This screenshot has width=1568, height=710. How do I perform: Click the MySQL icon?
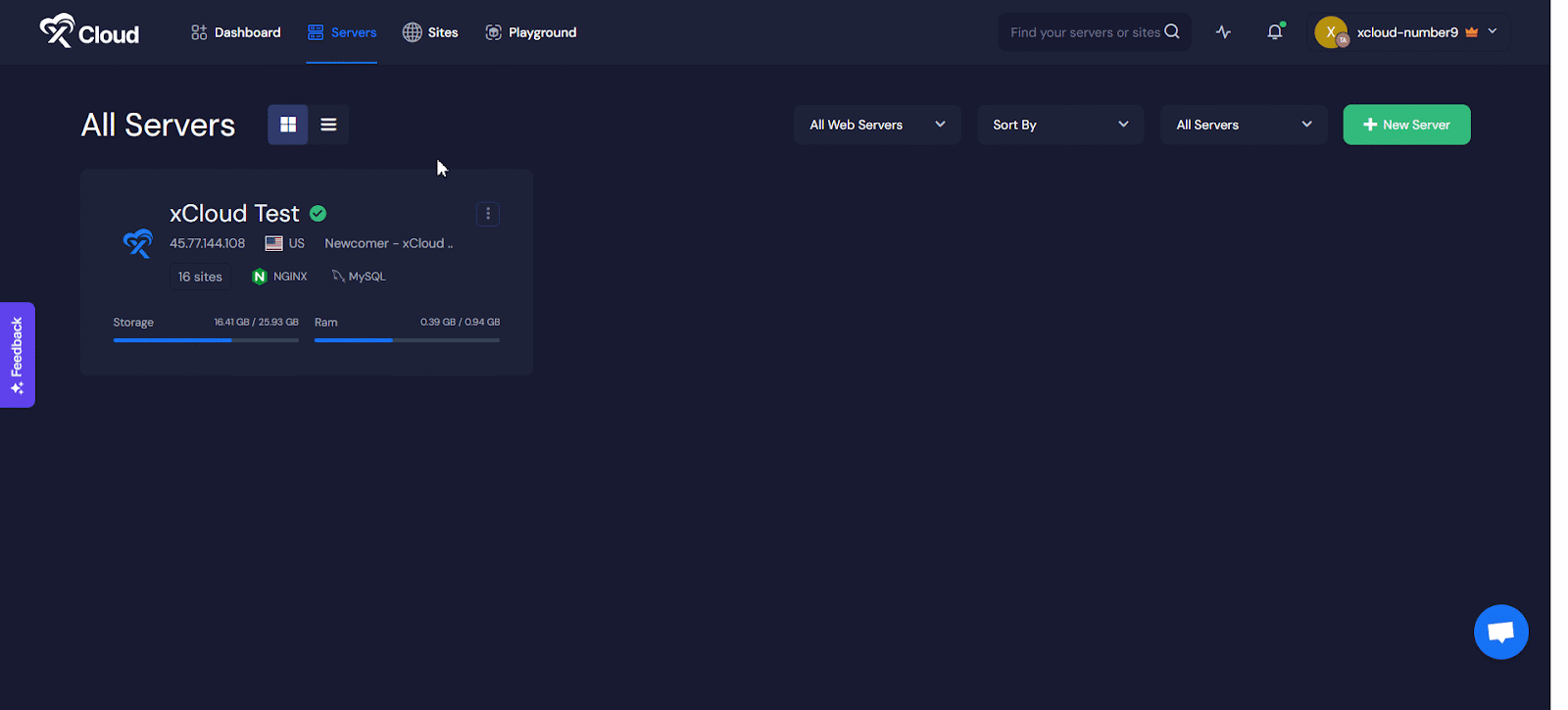click(x=338, y=277)
